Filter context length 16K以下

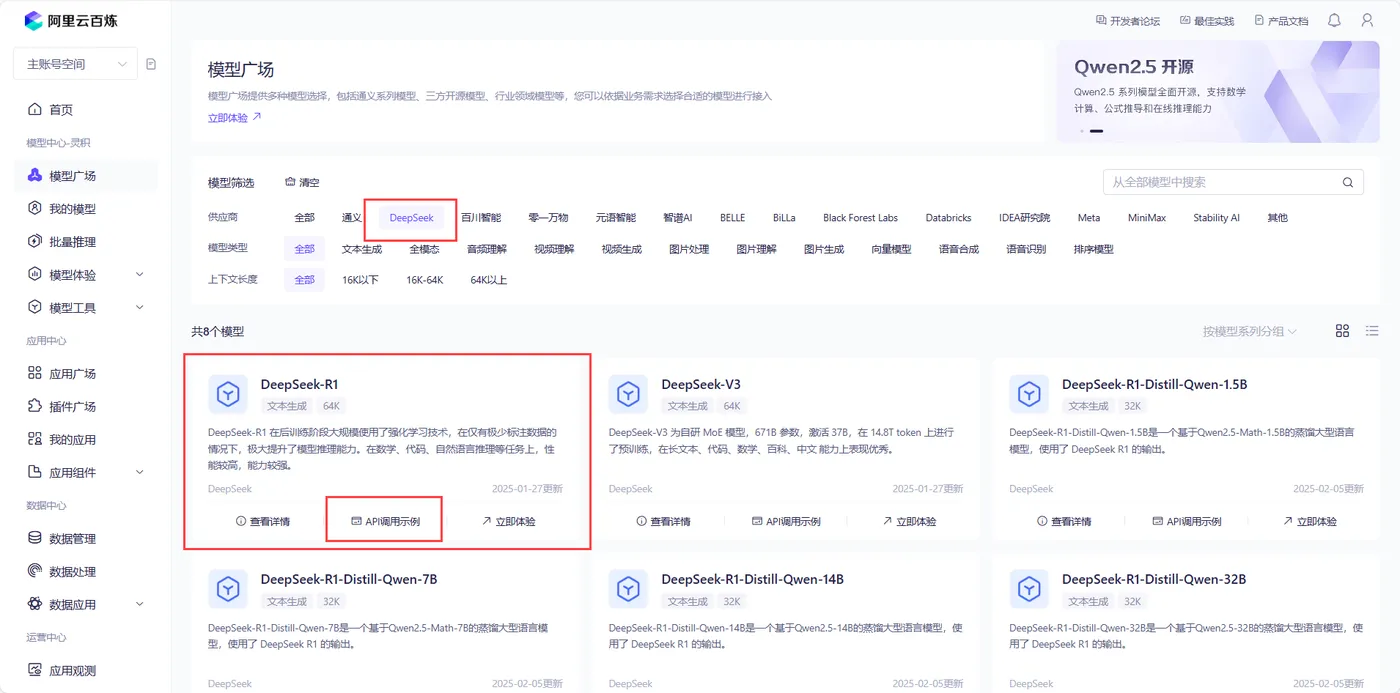(x=361, y=280)
